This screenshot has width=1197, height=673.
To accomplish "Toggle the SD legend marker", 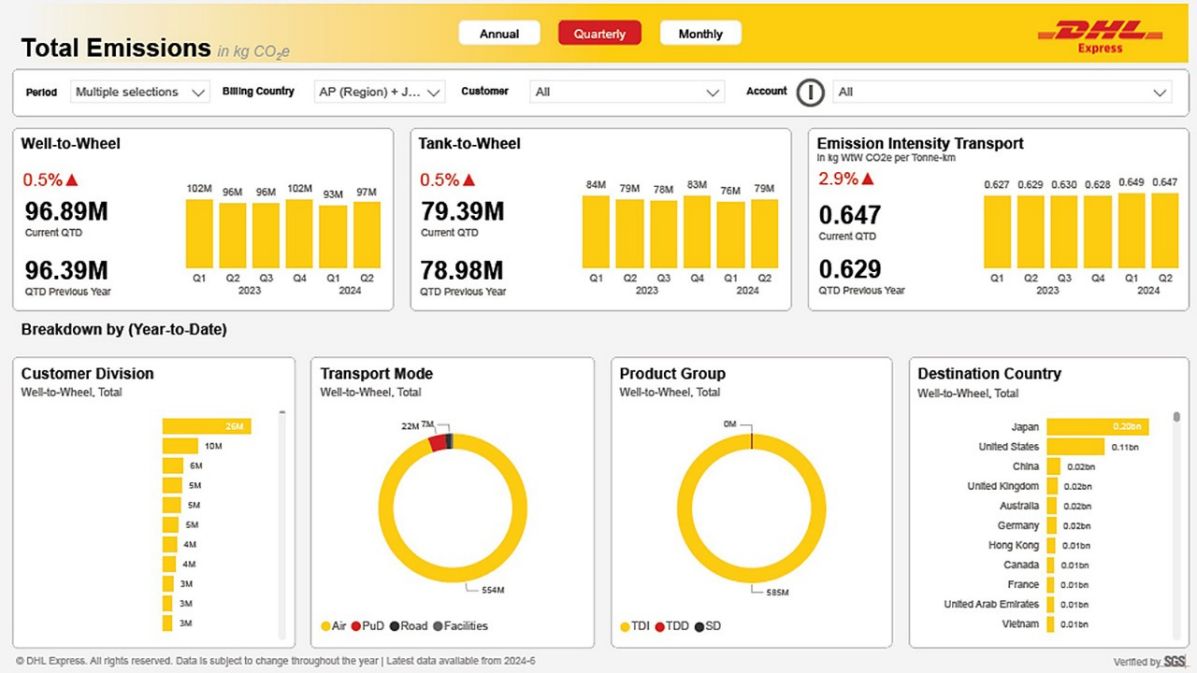I will [699, 626].
